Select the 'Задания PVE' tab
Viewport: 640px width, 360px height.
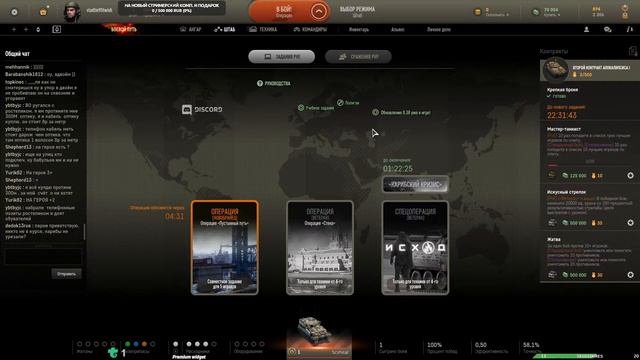point(282,57)
